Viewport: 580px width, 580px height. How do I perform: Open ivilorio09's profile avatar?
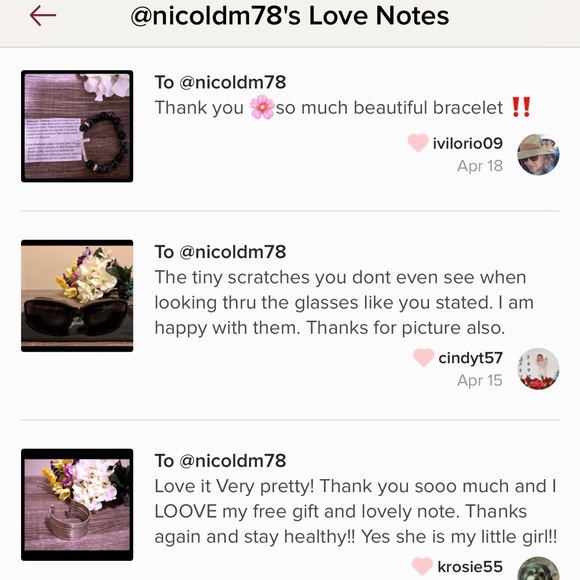pyautogui.click(x=538, y=155)
